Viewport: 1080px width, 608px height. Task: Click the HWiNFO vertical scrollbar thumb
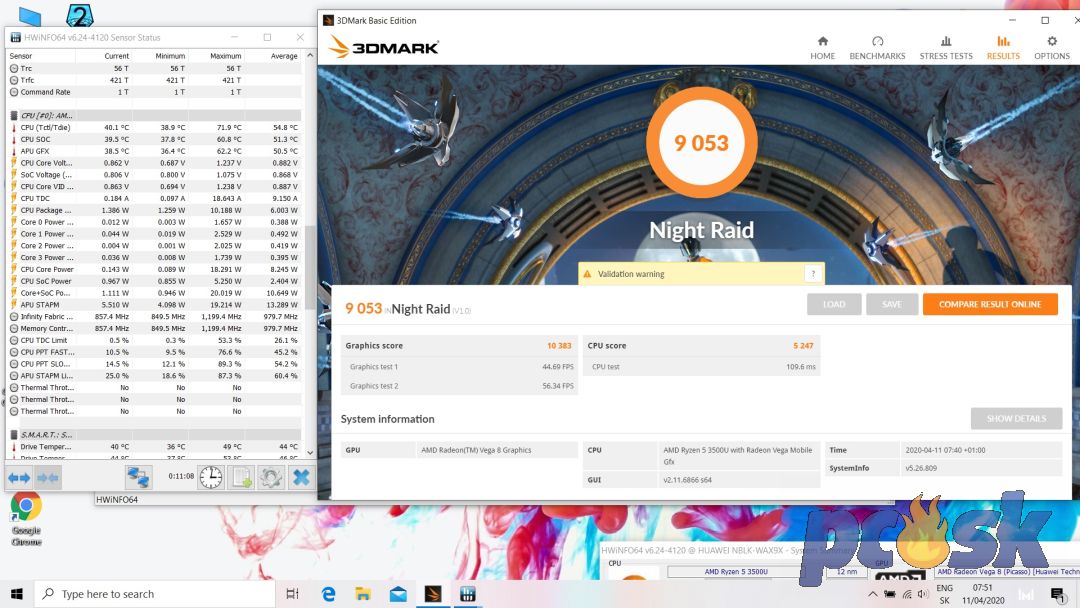click(x=310, y=267)
